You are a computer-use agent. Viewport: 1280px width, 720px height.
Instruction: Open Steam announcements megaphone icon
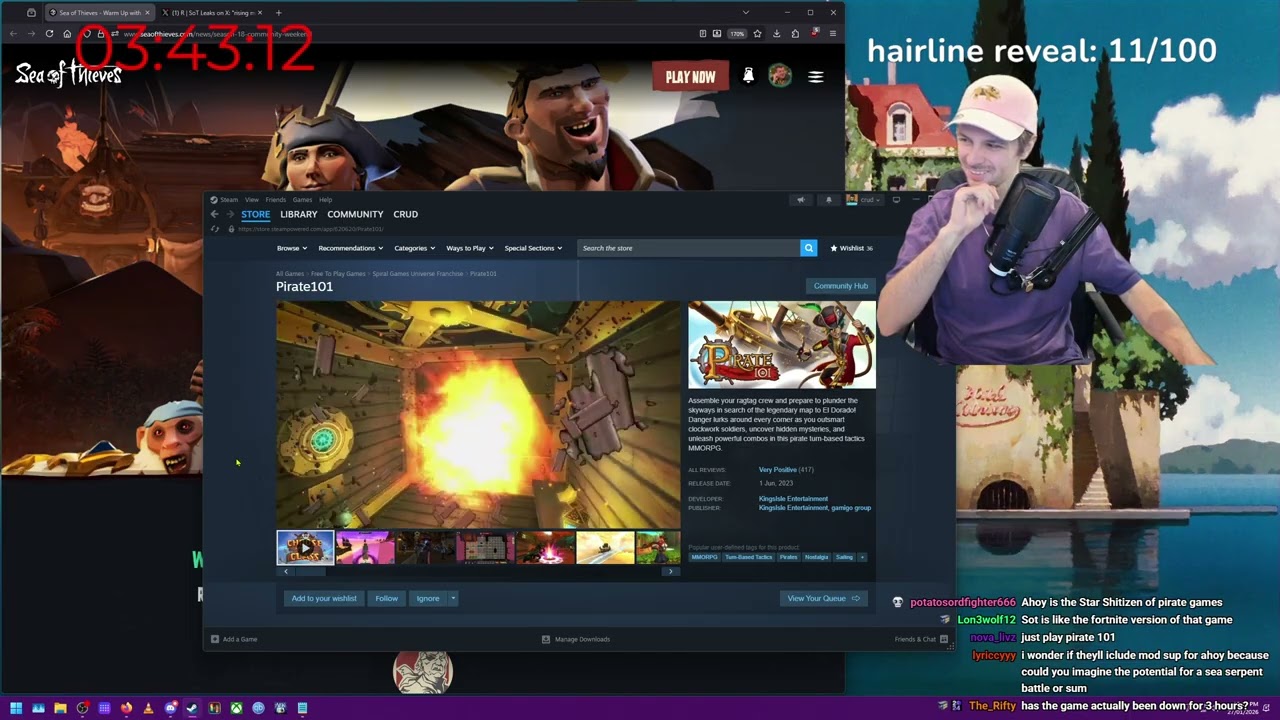point(800,200)
